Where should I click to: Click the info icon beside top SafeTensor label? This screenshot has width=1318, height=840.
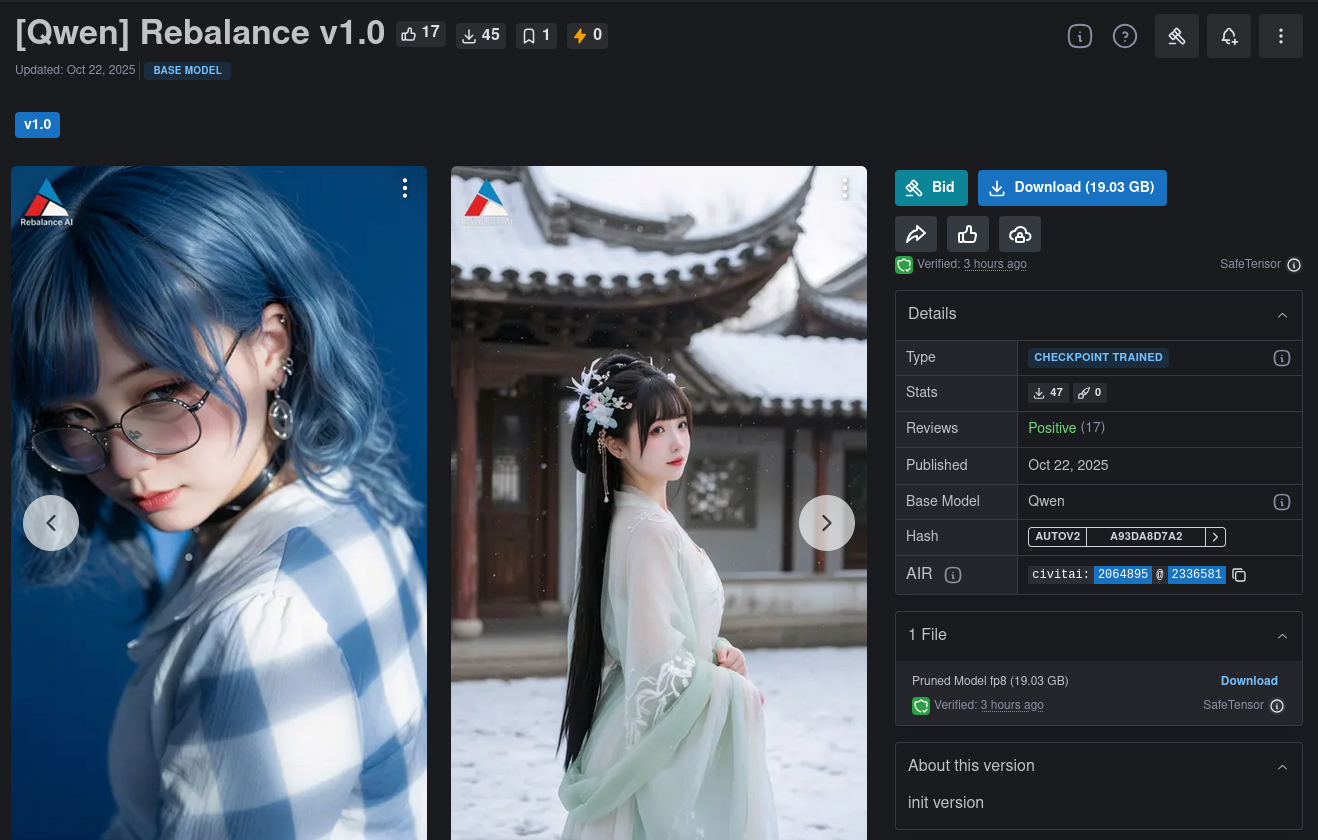[1294, 265]
